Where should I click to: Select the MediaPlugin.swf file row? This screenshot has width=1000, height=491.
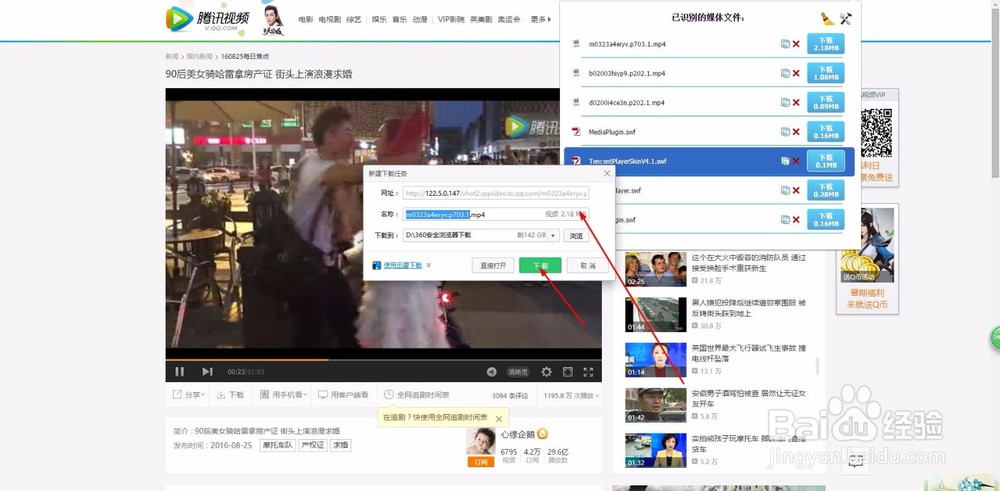pos(709,131)
